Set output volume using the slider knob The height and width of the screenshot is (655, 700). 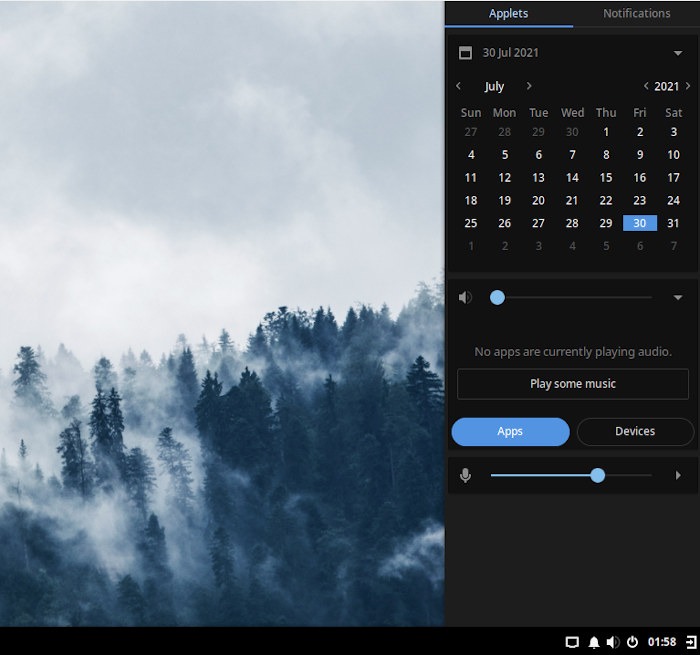click(497, 297)
